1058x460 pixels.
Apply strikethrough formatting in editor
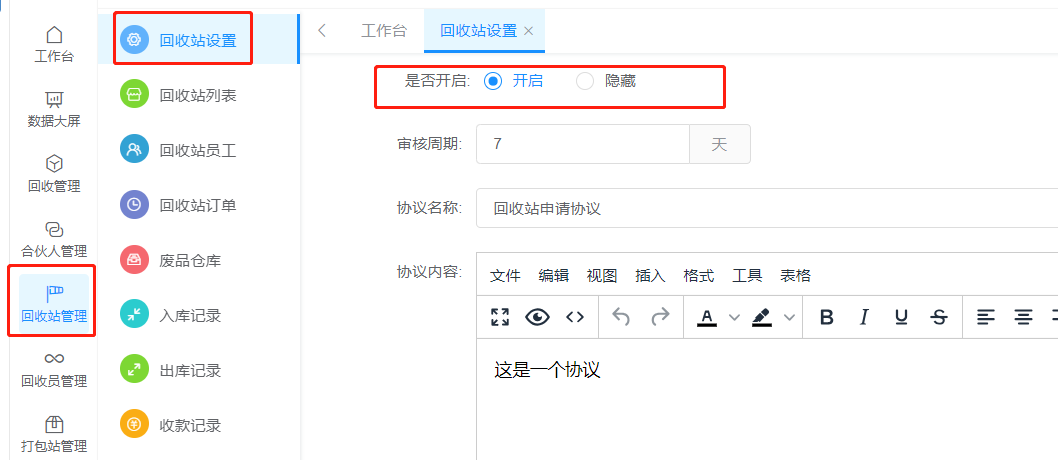(939, 317)
